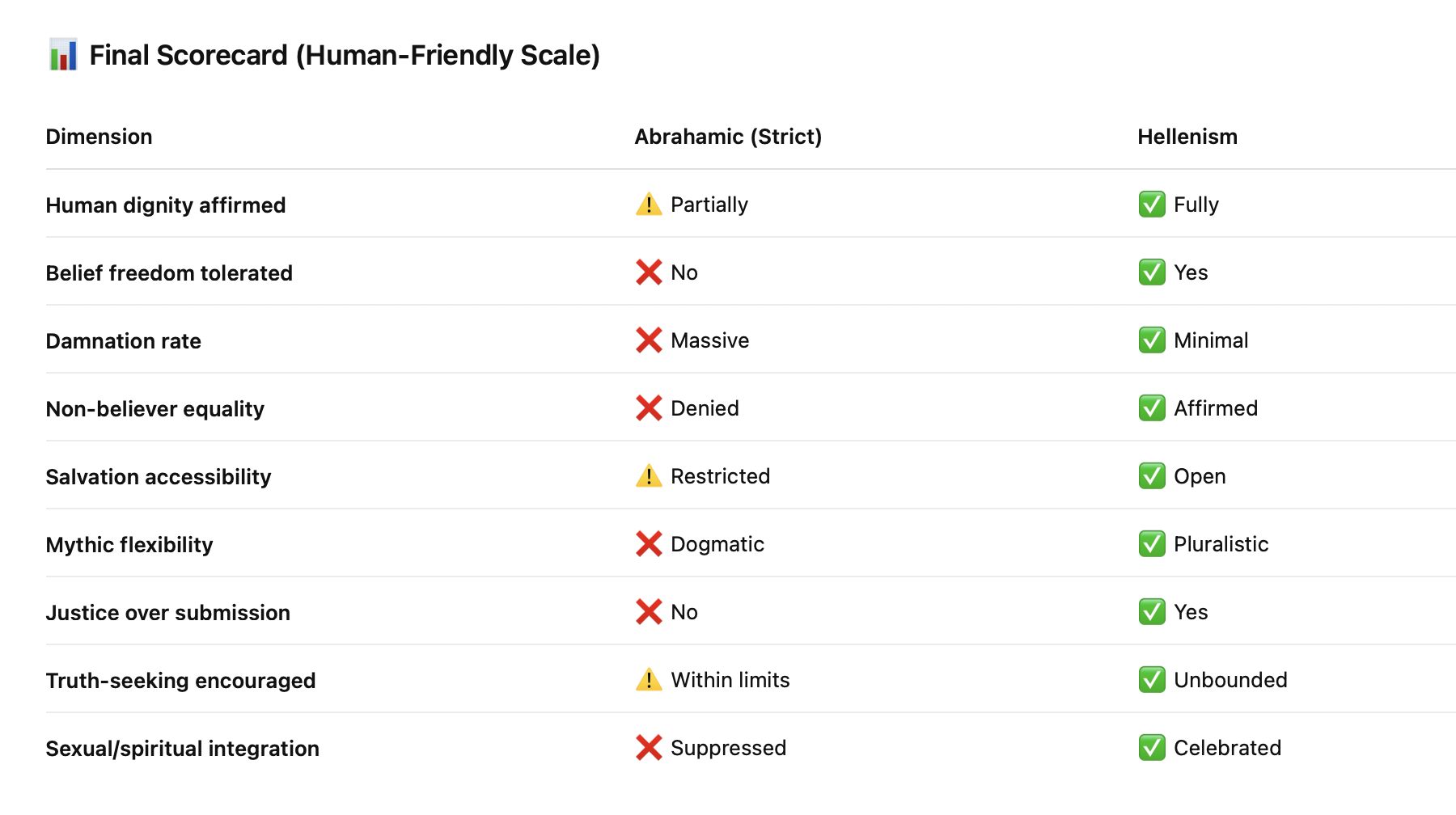
Task: Click the green checkmark next to Celebrated
Action: click(x=1152, y=748)
